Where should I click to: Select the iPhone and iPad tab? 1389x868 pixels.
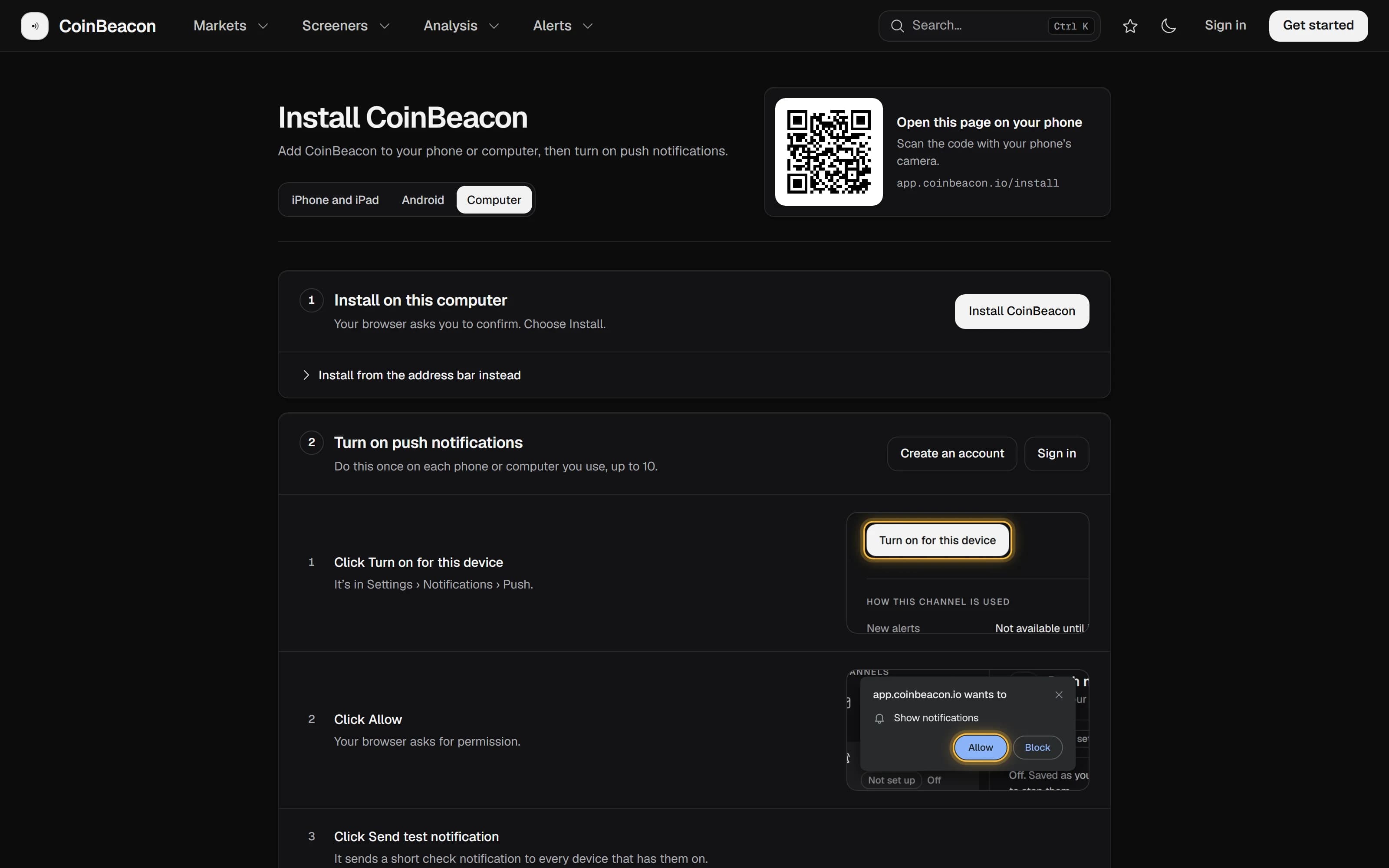click(335, 200)
